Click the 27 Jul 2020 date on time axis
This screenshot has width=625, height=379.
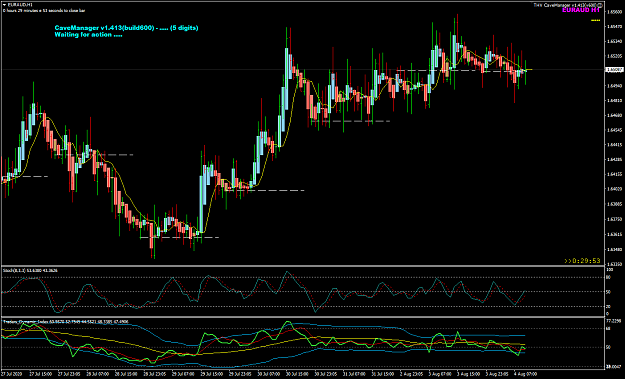point(13,375)
